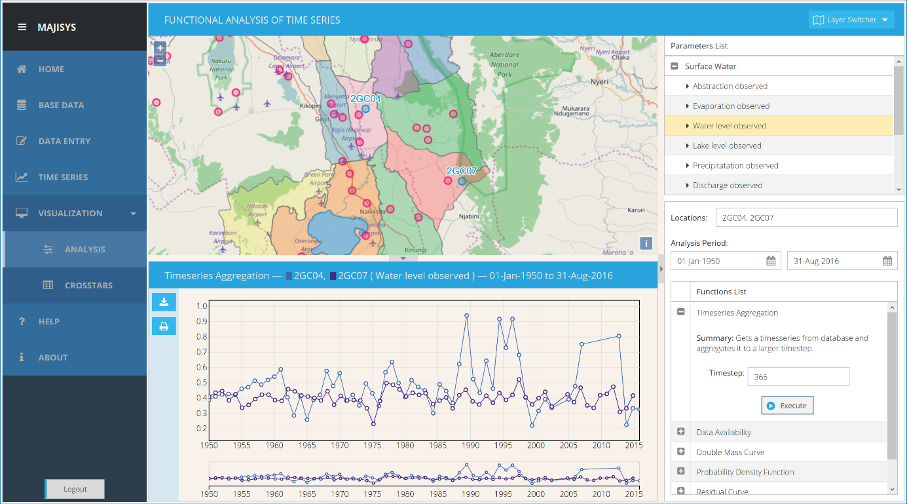Click the map info icon

tap(646, 243)
